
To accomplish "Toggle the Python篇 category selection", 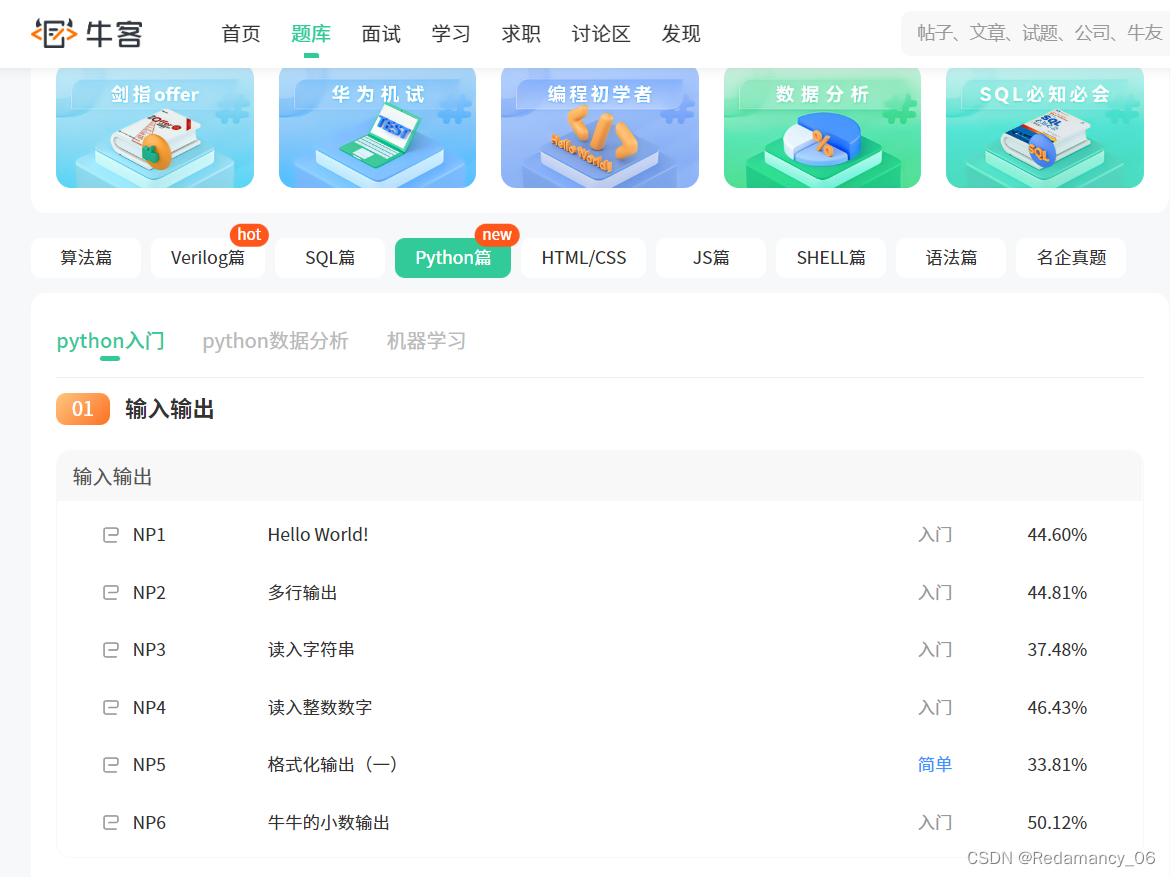I will pos(452,257).
